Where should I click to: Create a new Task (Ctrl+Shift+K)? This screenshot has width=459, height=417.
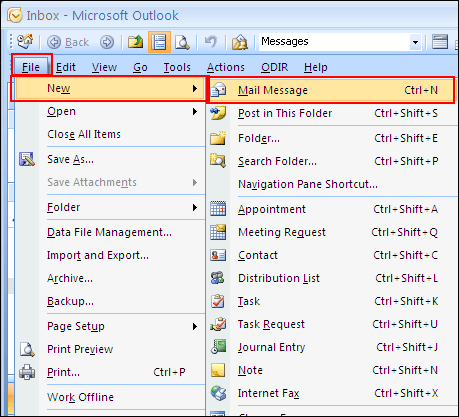coord(332,301)
